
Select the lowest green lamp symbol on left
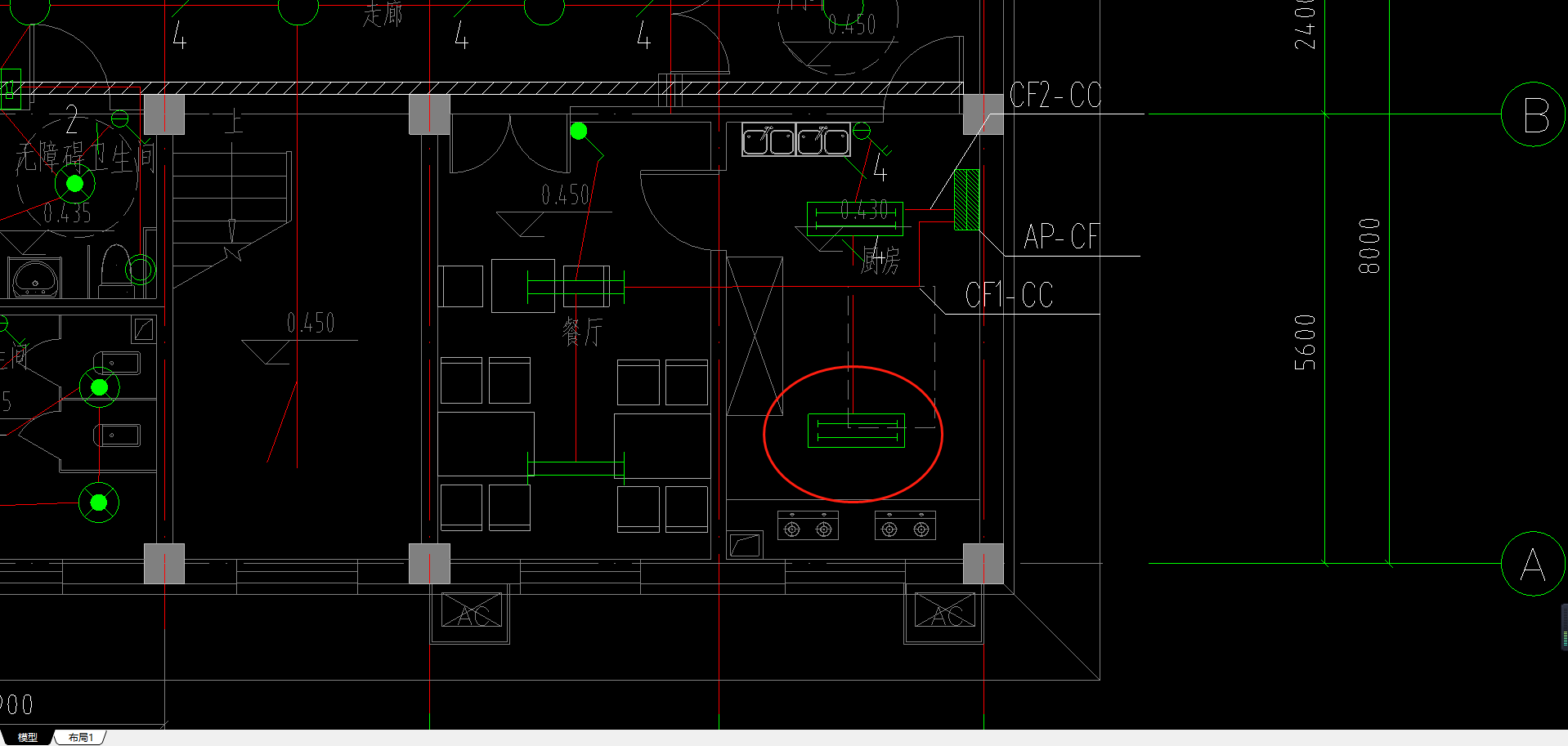99,503
